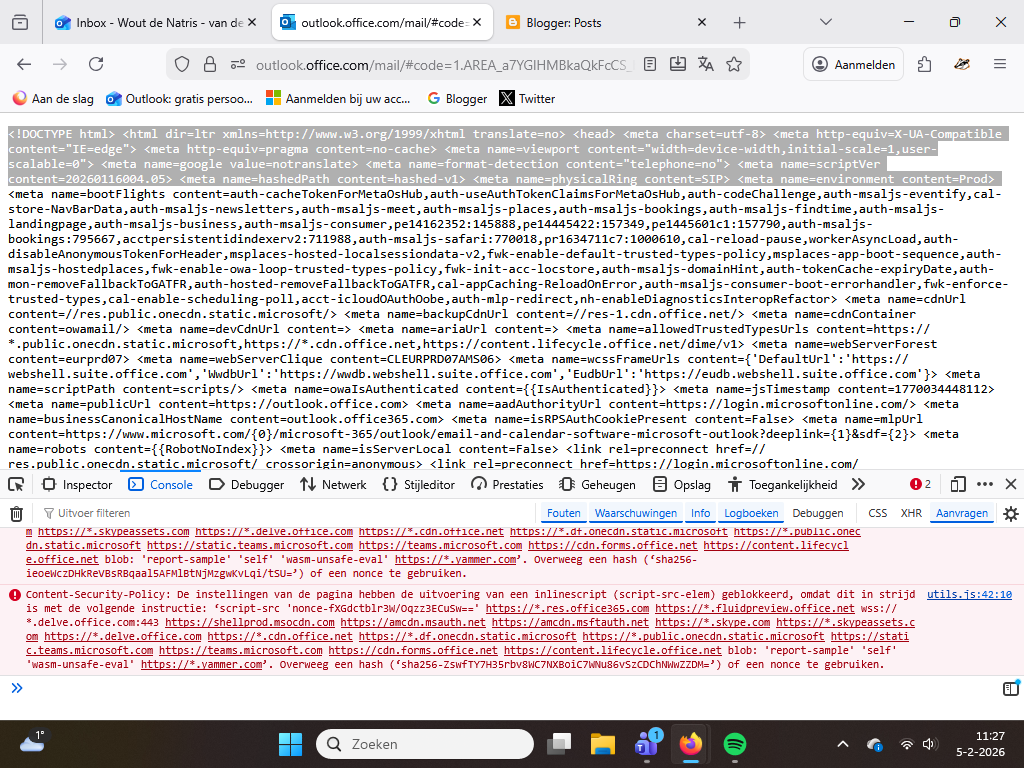
Task: Toggle reader view icon
Action: click(x=650, y=64)
